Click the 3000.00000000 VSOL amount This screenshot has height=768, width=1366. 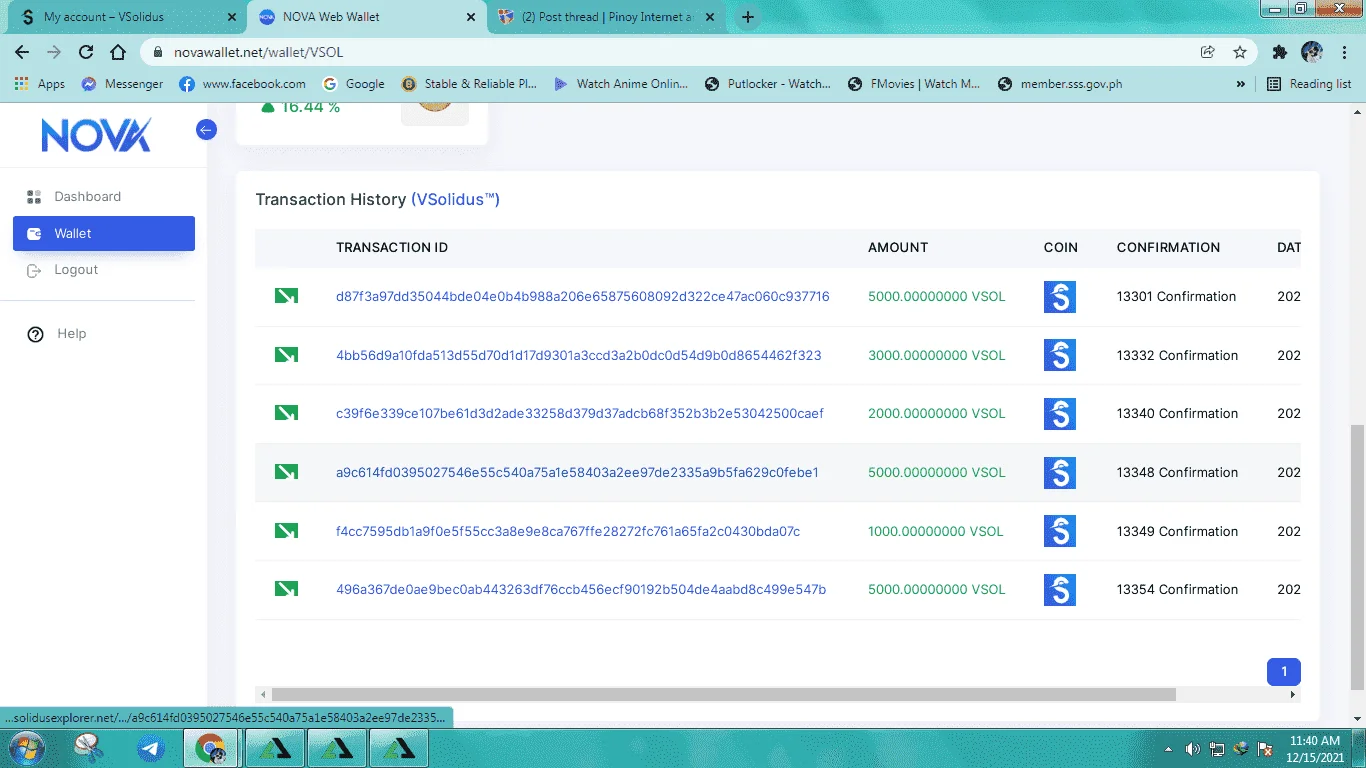(x=936, y=355)
